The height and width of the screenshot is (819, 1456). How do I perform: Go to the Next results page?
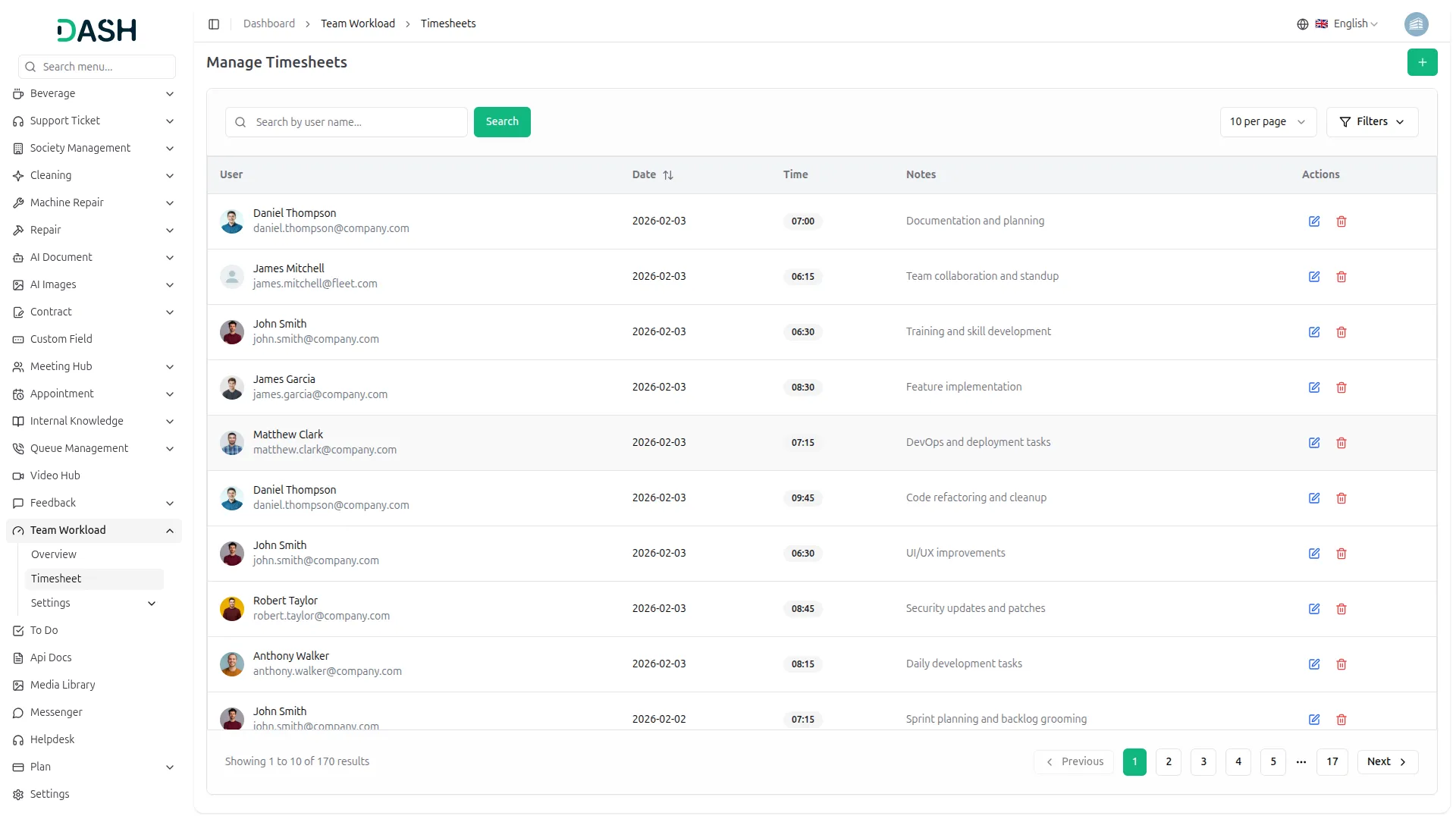[1387, 762]
